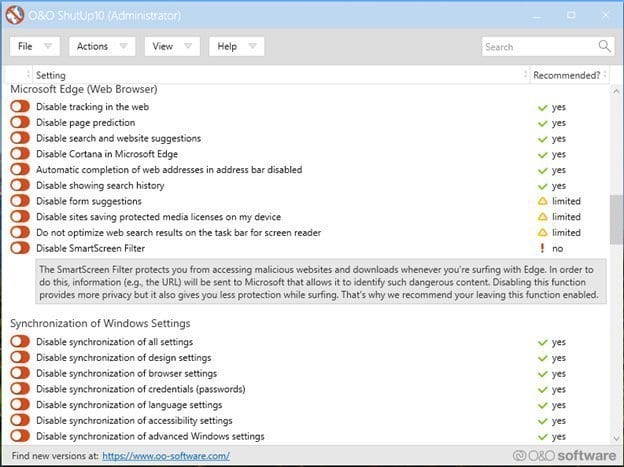Sort by the Recommended? column header

[569, 75]
